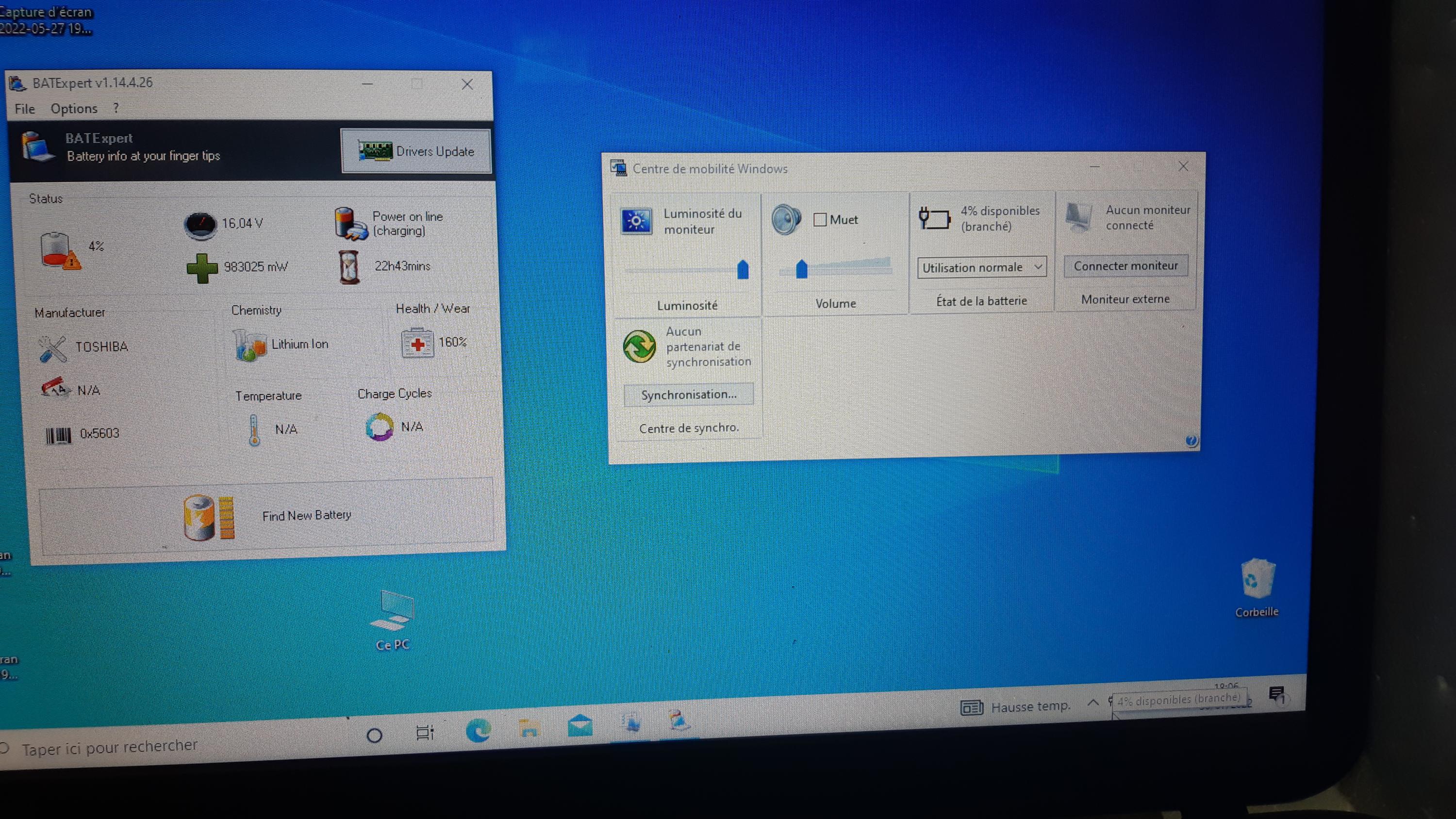Click the external monitor icon
The width and height of the screenshot is (1456, 819).
(x=1078, y=218)
